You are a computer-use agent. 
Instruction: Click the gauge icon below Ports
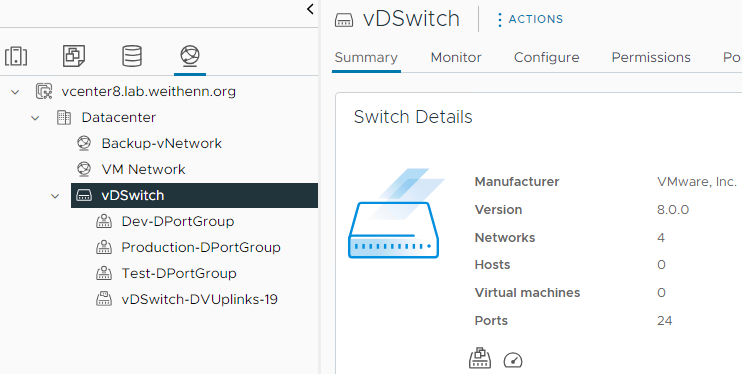click(513, 360)
